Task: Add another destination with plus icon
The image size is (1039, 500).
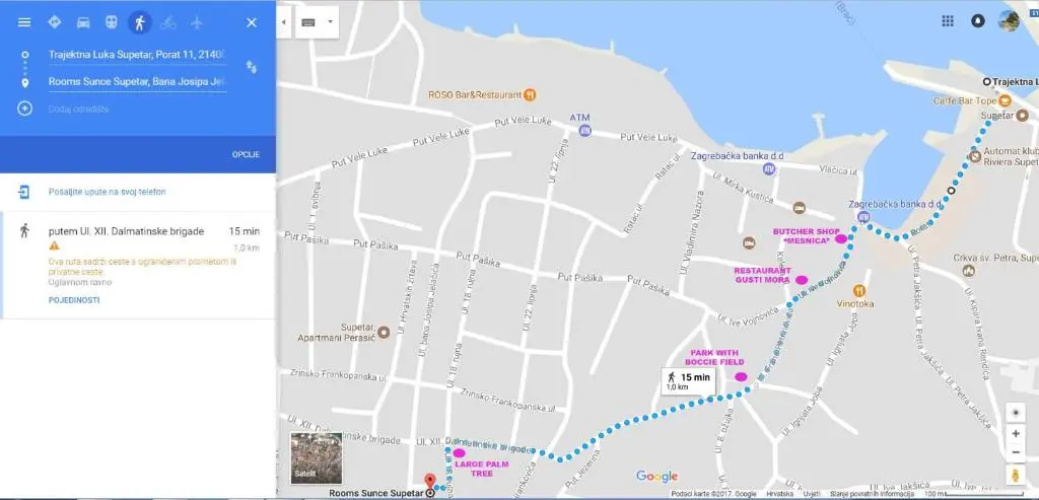Action: point(25,108)
